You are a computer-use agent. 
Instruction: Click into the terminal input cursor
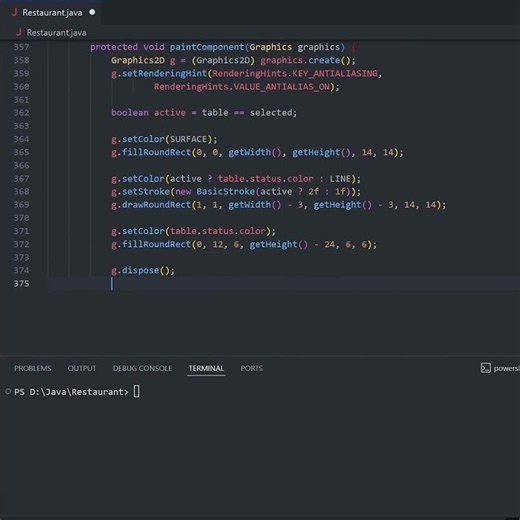click(x=137, y=392)
